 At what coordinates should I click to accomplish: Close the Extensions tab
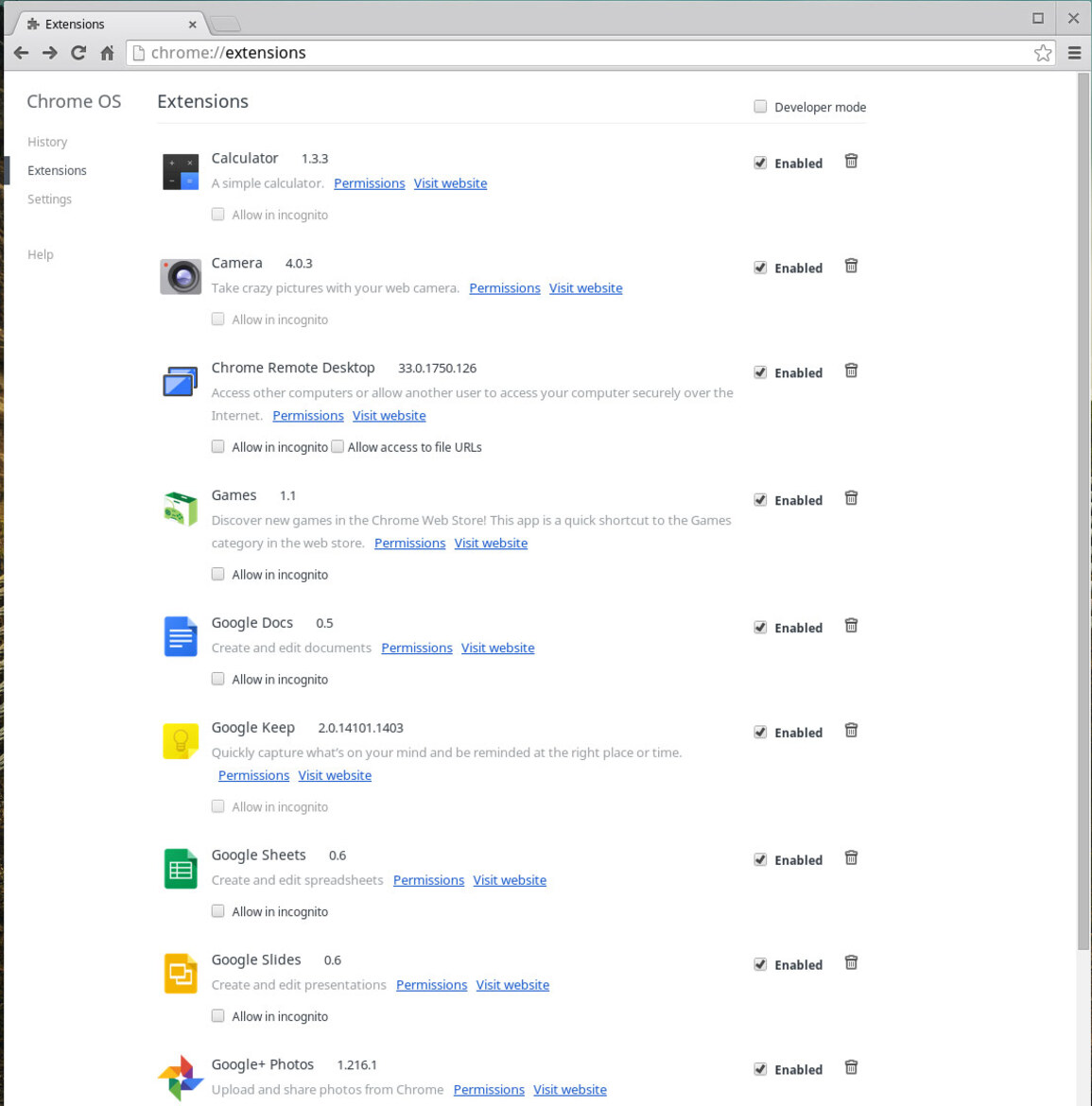click(x=192, y=25)
